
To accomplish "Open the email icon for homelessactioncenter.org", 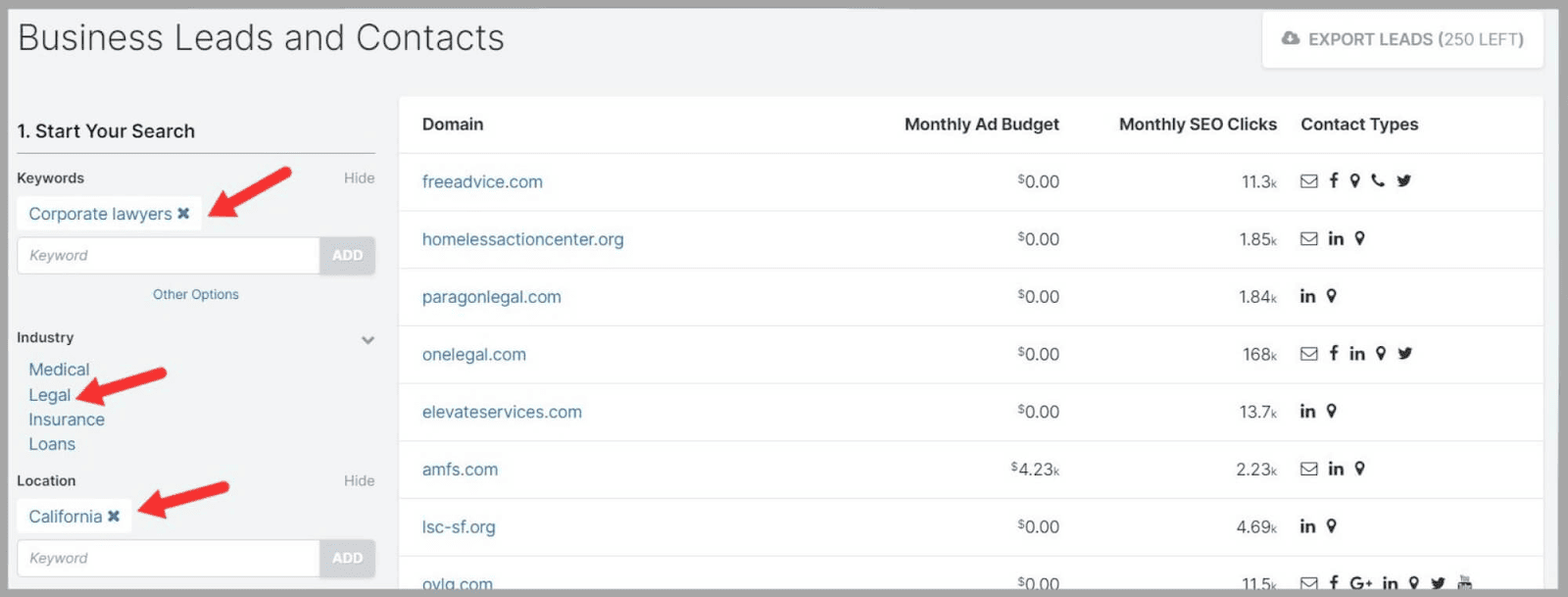I will (x=1309, y=238).
